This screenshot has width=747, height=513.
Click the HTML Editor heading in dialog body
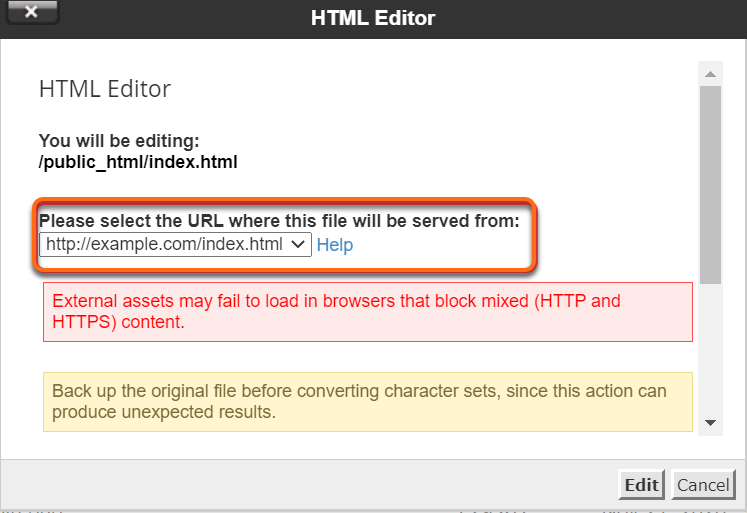point(105,89)
